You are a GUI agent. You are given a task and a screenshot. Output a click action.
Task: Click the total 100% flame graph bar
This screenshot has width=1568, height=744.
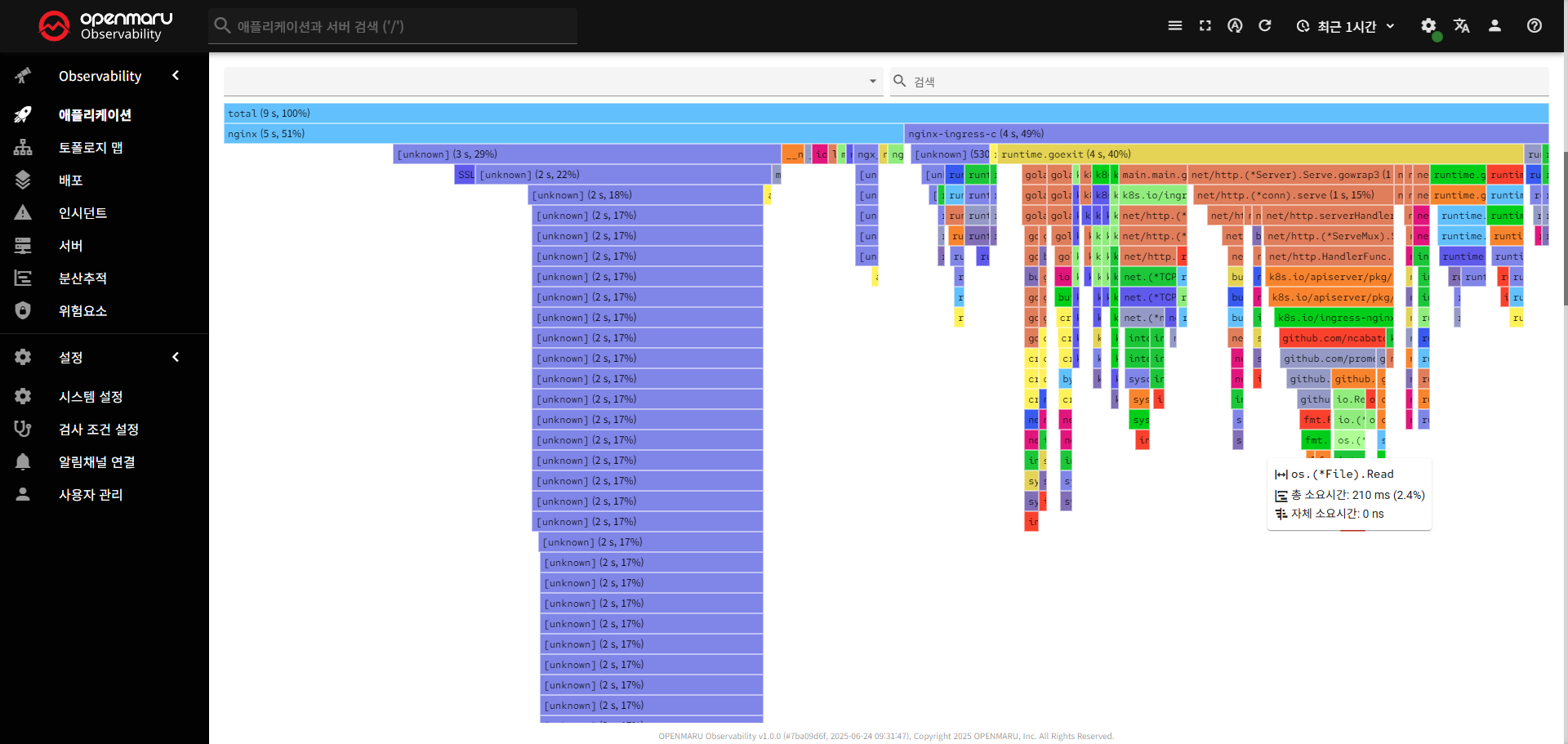[886, 114]
